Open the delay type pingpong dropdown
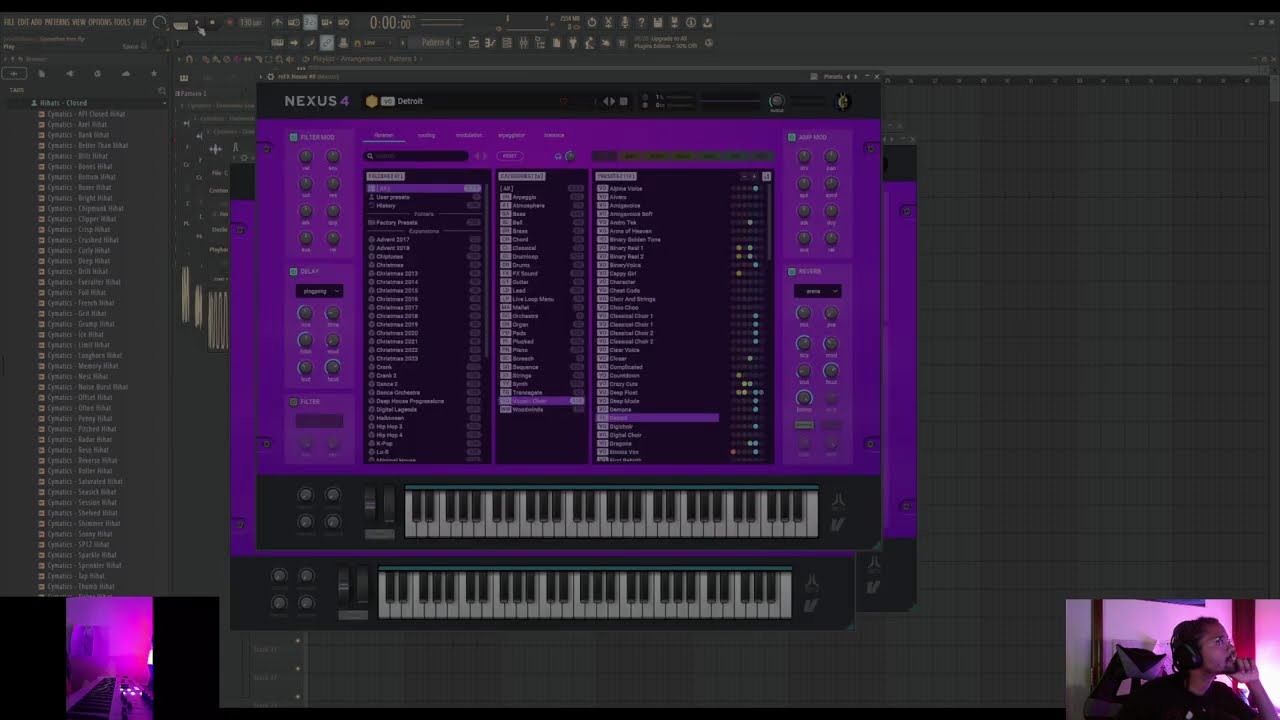Image resolution: width=1280 pixels, height=720 pixels. coord(319,291)
